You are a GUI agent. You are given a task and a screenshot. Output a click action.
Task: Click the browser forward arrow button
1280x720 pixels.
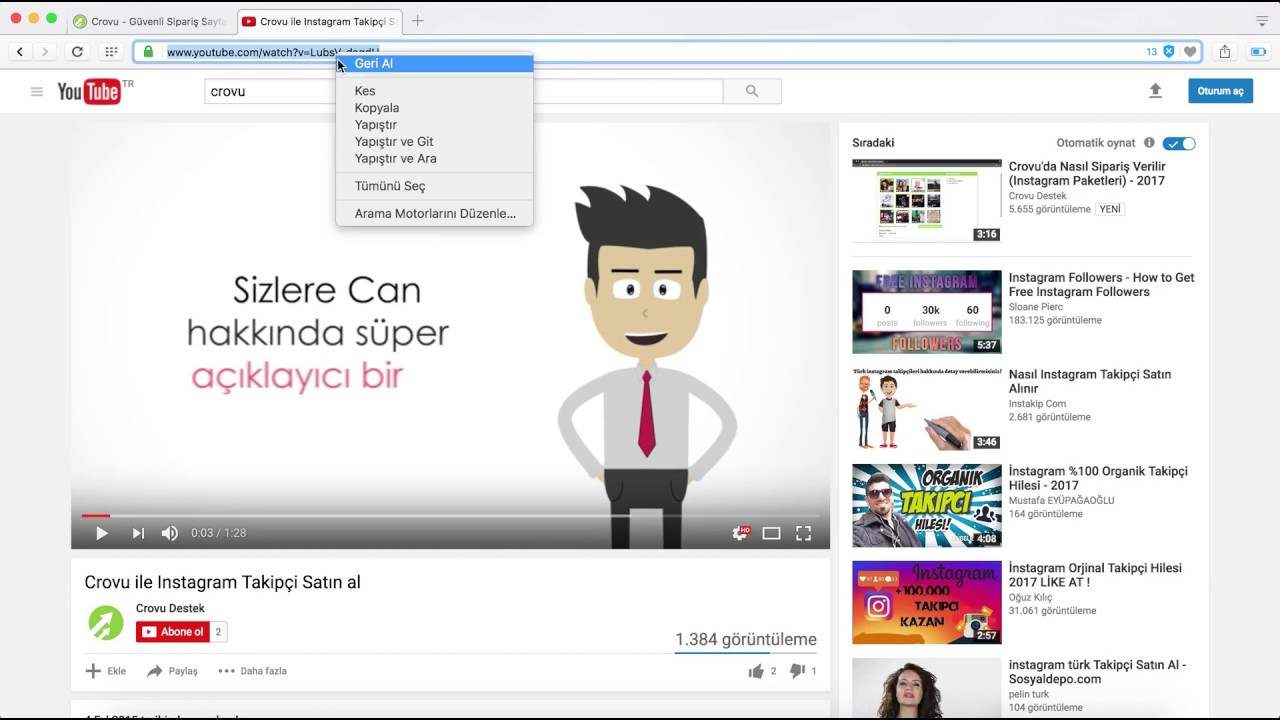coord(45,52)
